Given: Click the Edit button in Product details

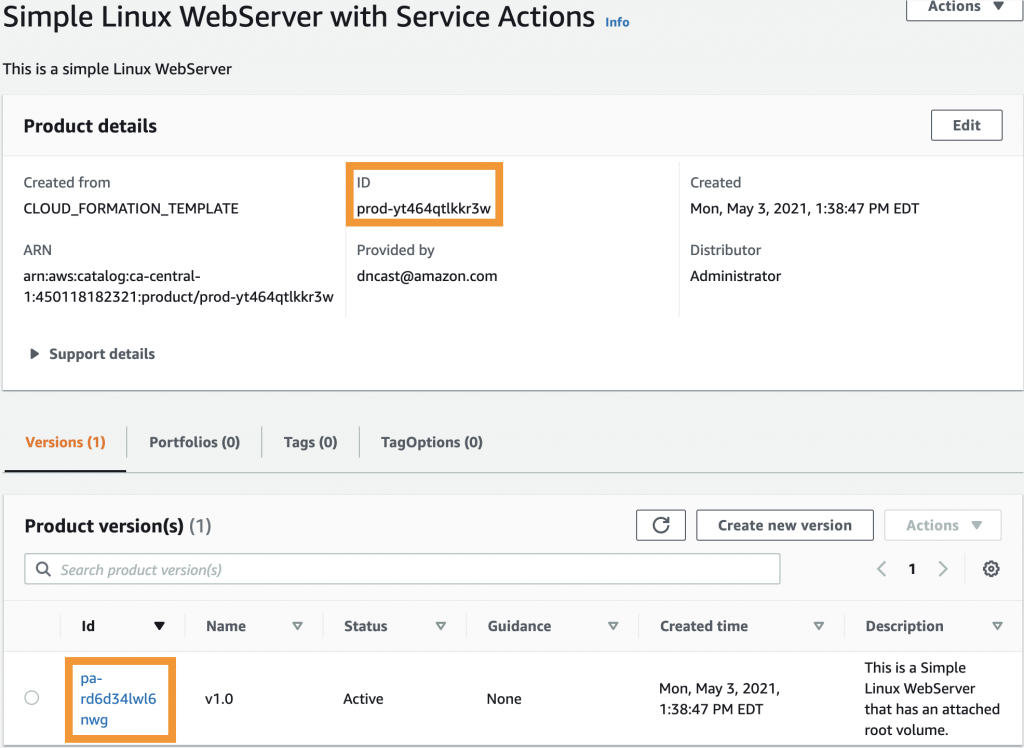Looking at the screenshot, I should click(966, 125).
